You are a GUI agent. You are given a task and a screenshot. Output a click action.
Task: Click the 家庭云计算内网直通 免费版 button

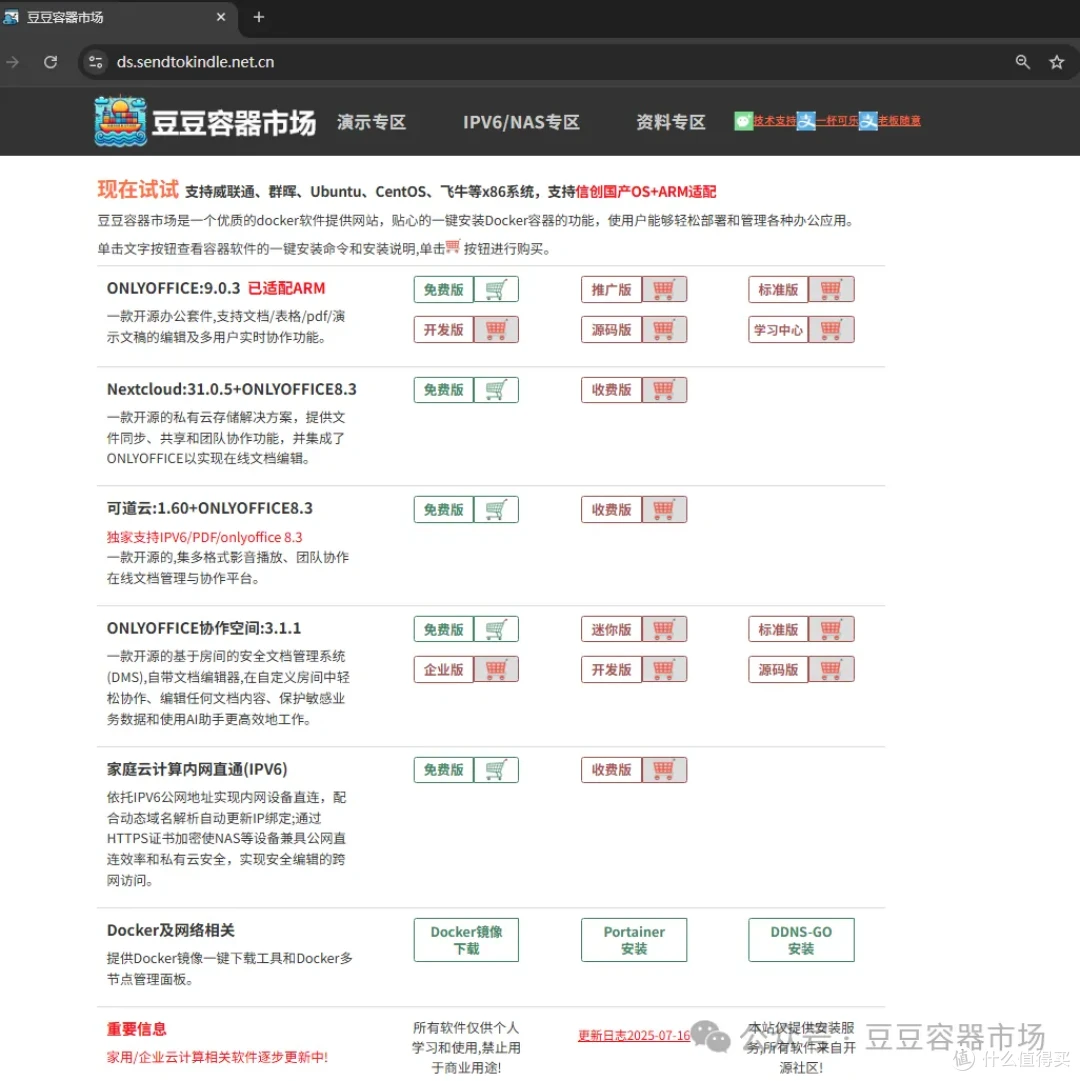coord(444,770)
